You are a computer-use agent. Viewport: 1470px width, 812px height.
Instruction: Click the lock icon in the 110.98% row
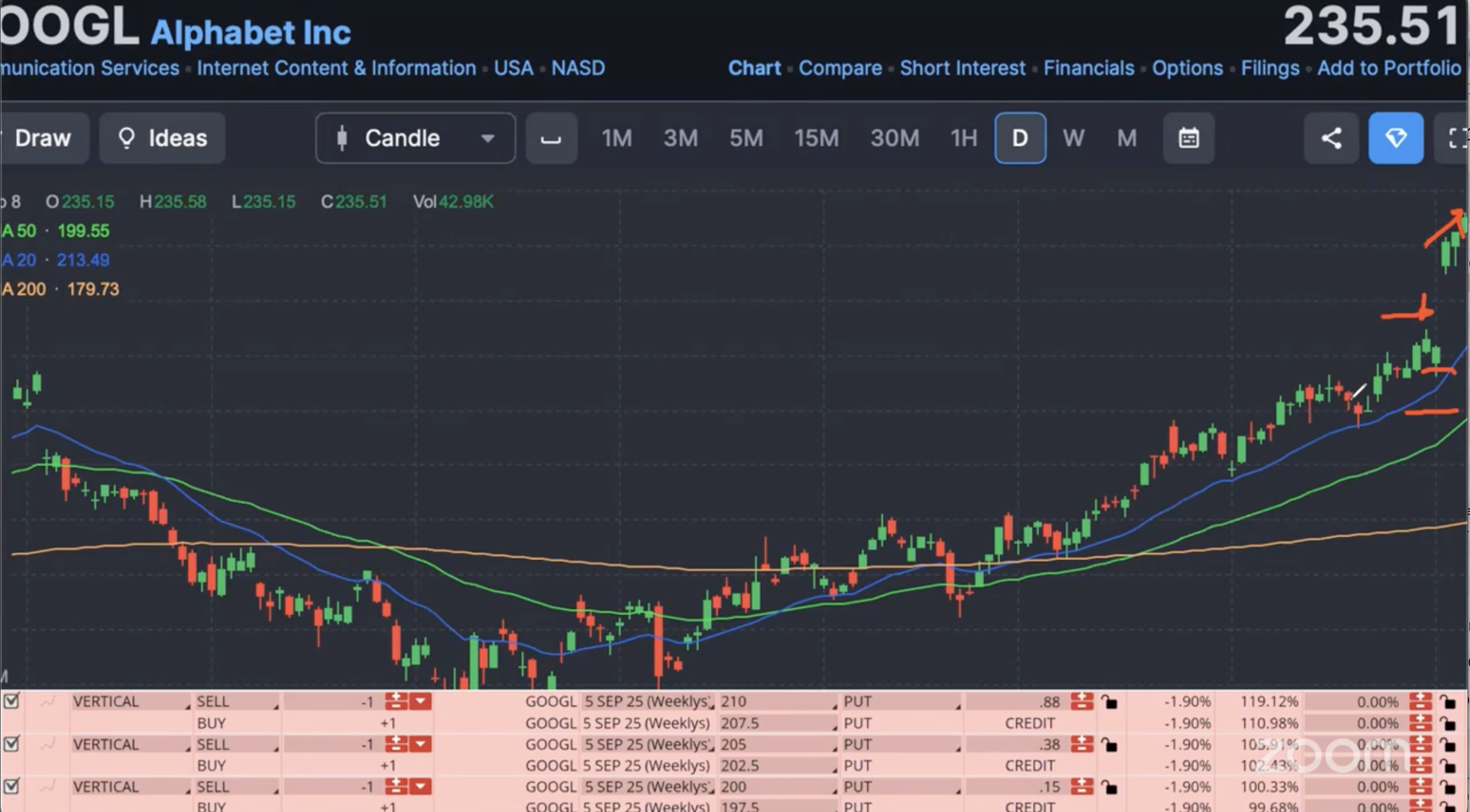1447,724
